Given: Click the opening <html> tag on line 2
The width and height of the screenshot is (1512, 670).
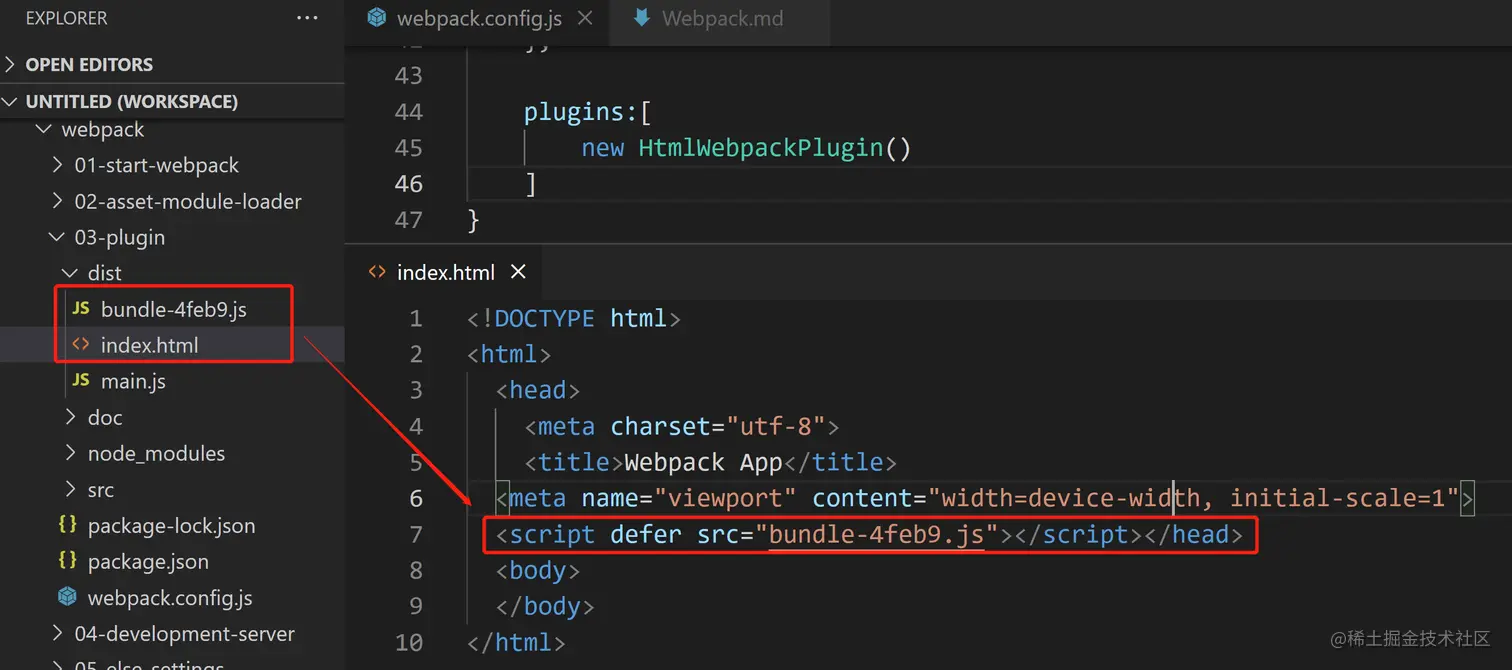Looking at the screenshot, I should coord(509,354).
